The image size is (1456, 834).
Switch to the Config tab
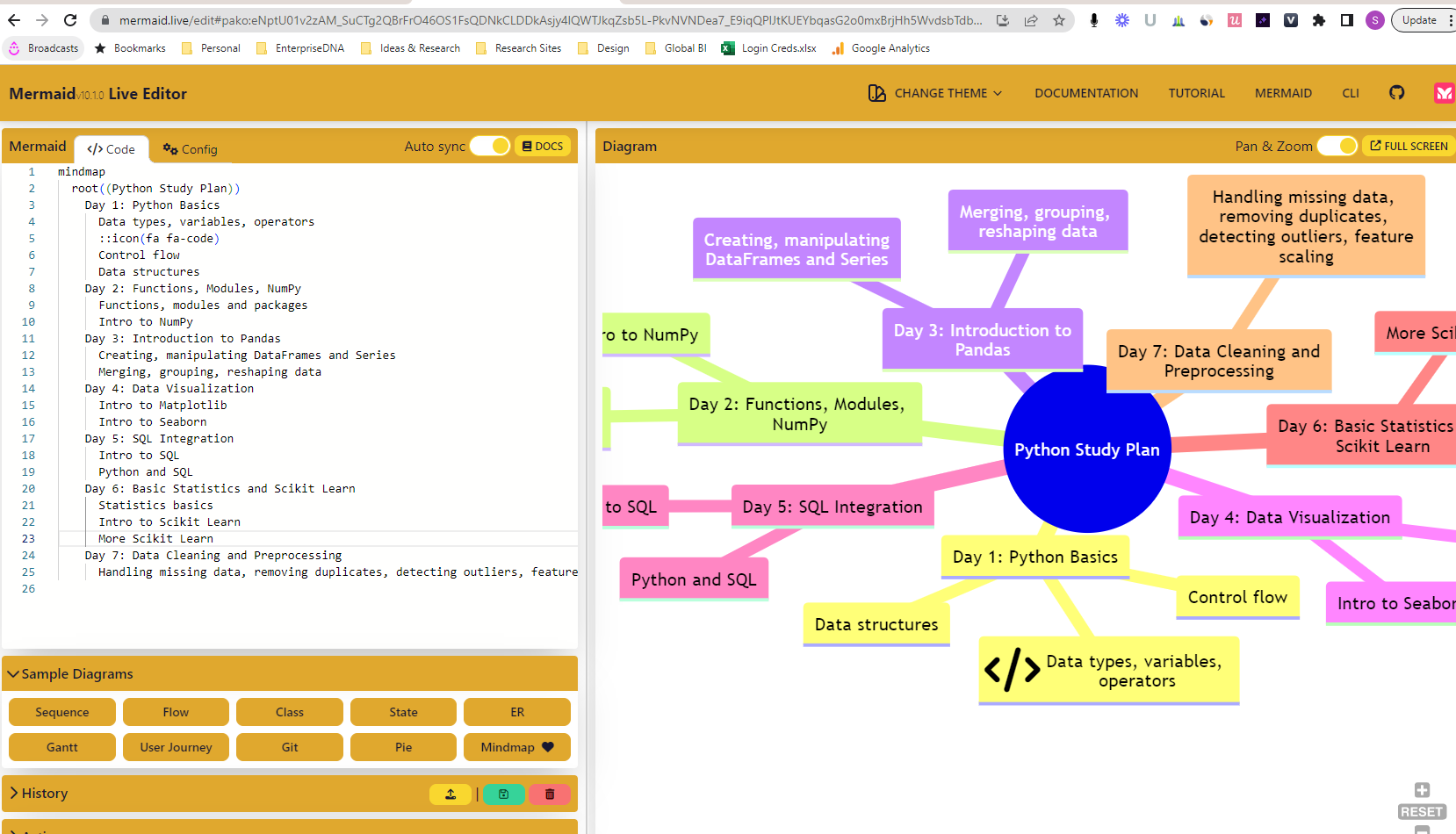coord(191,149)
